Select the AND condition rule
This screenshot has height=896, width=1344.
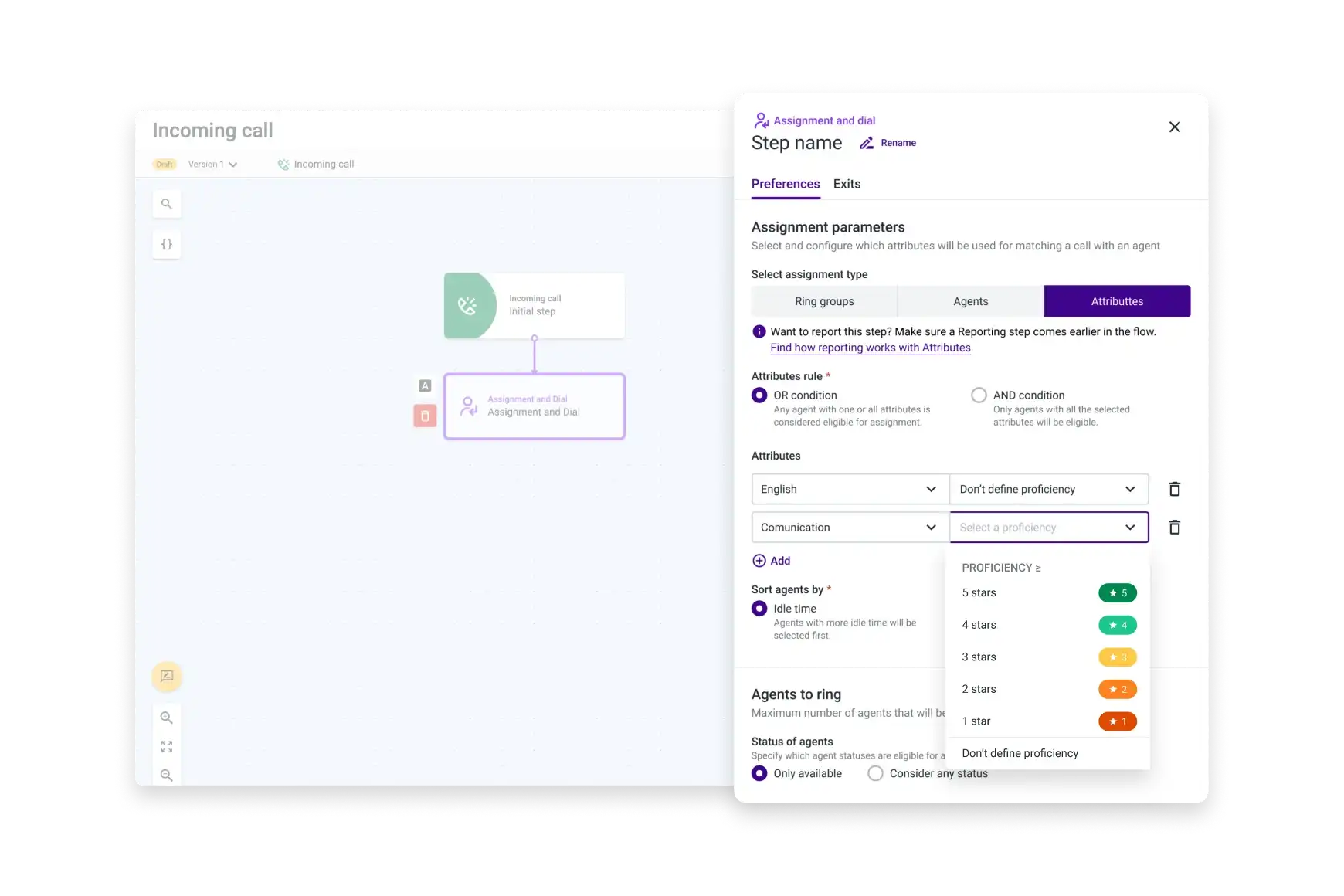(979, 395)
